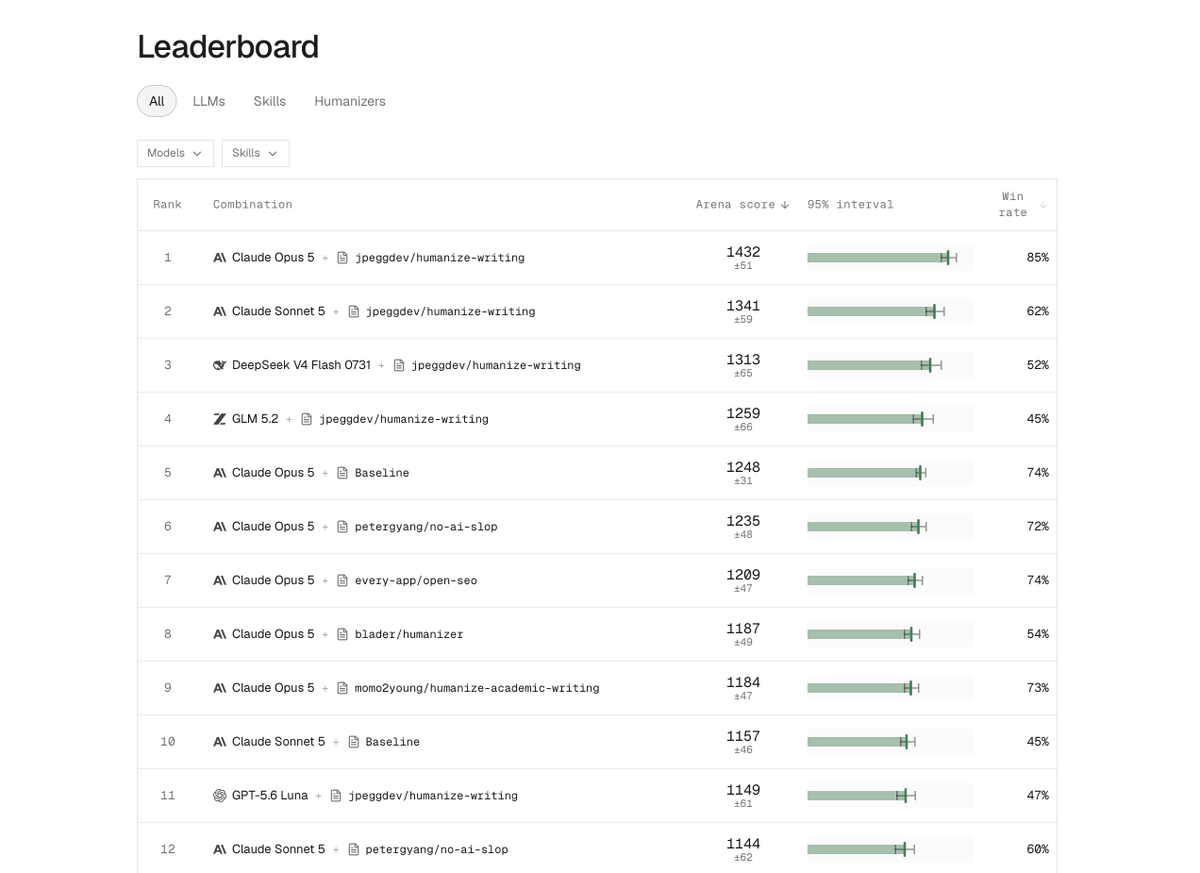The height and width of the screenshot is (873, 1200).
Task: Click GLM 5.2 model name
Action: (255, 419)
